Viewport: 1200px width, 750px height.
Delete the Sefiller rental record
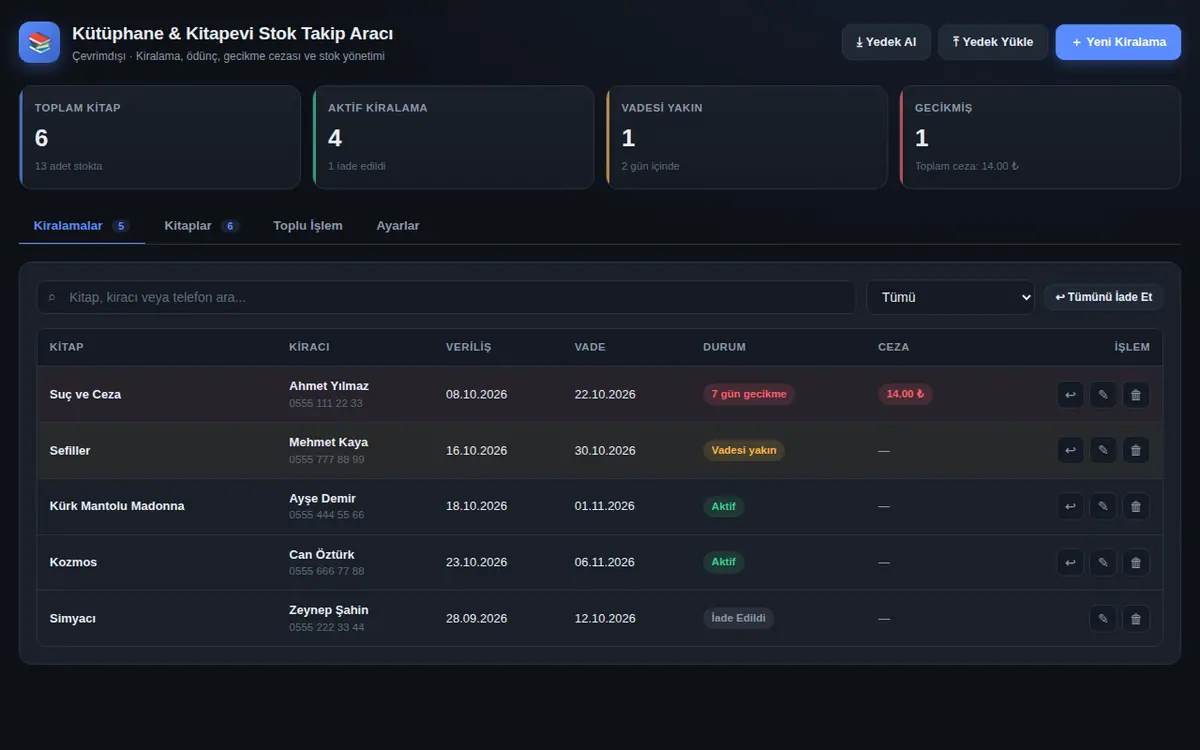[x=1136, y=450]
